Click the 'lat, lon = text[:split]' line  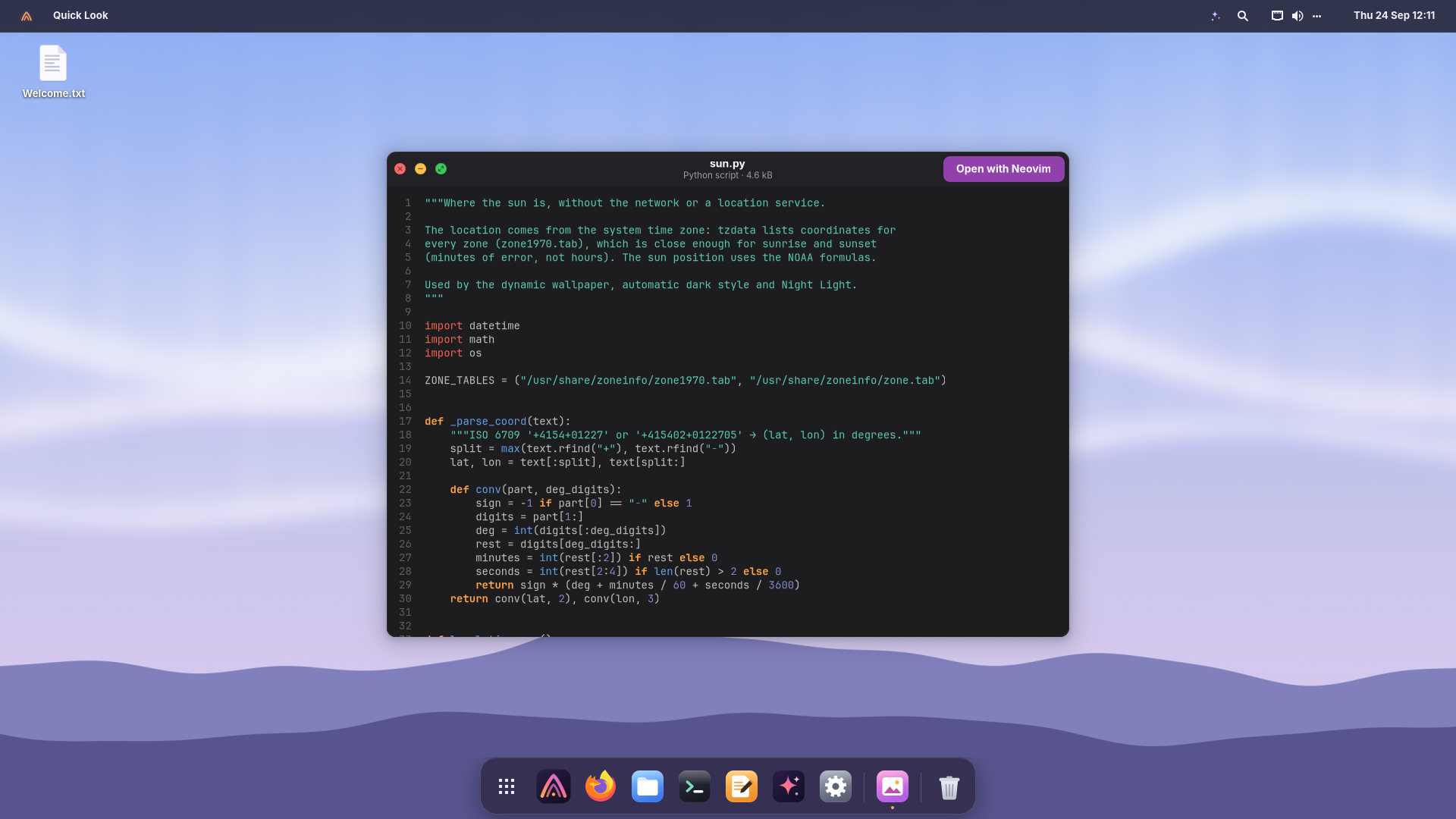(567, 463)
